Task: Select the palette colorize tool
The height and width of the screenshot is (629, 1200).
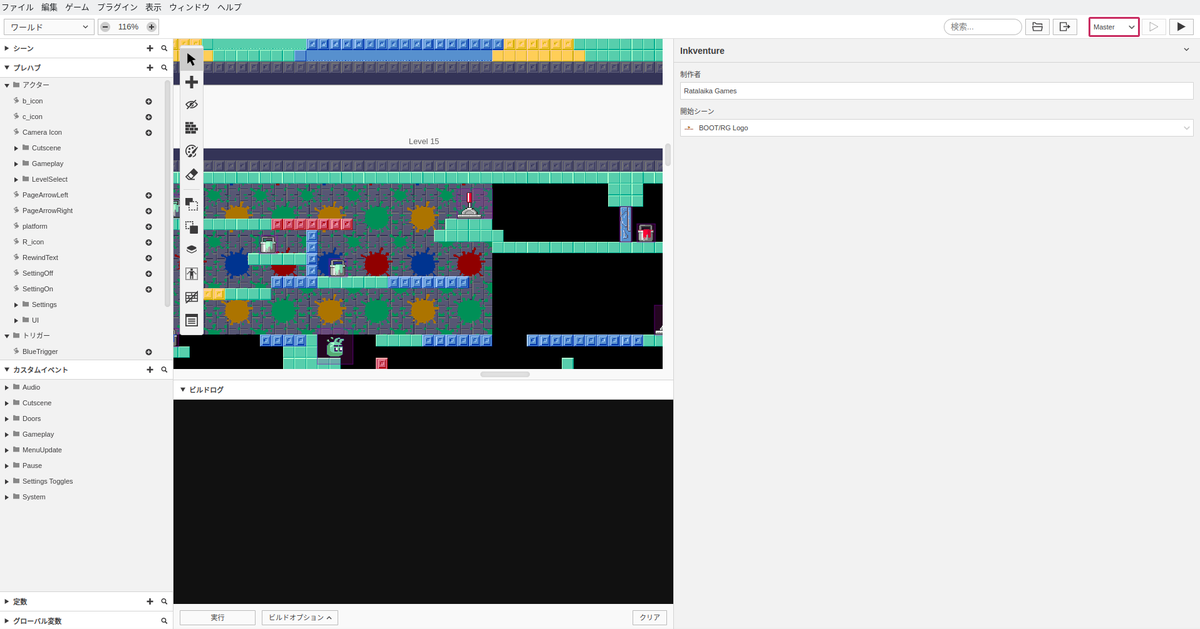Action: click(191, 151)
